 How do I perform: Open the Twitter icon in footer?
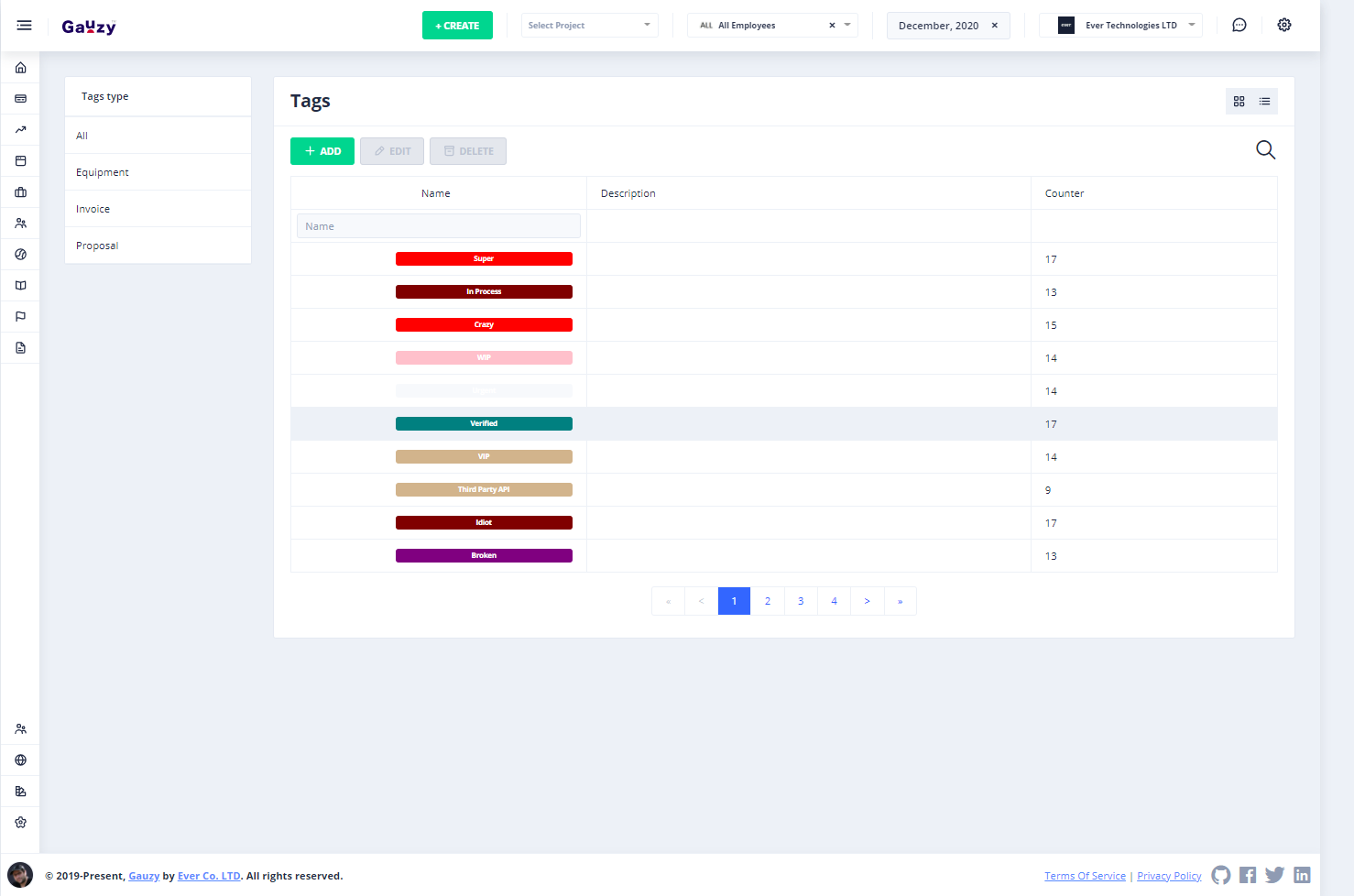(1274, 875)
